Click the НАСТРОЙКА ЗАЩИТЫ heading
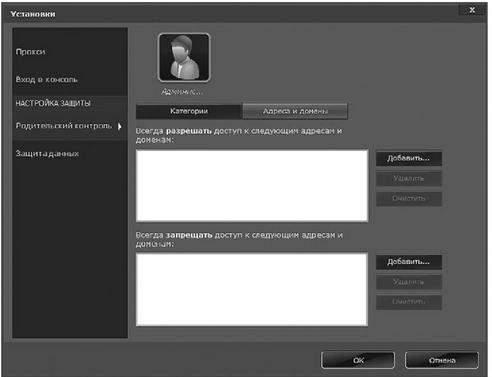Screen dimensions: 492x377 click(x=53, y=103)
